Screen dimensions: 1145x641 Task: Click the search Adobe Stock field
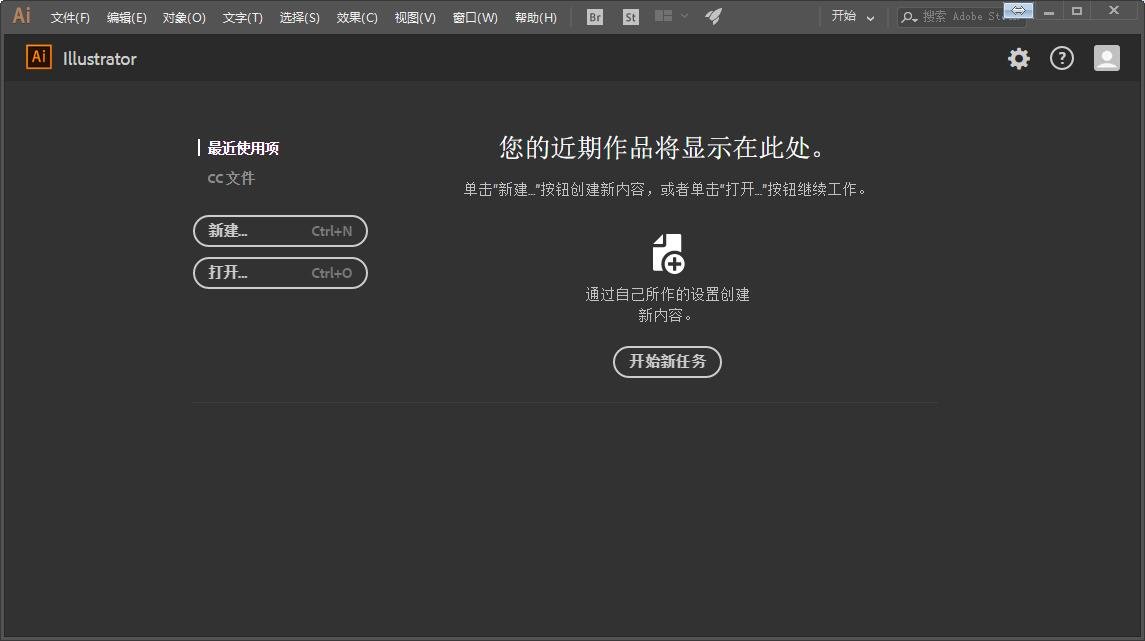click(961, 17)
